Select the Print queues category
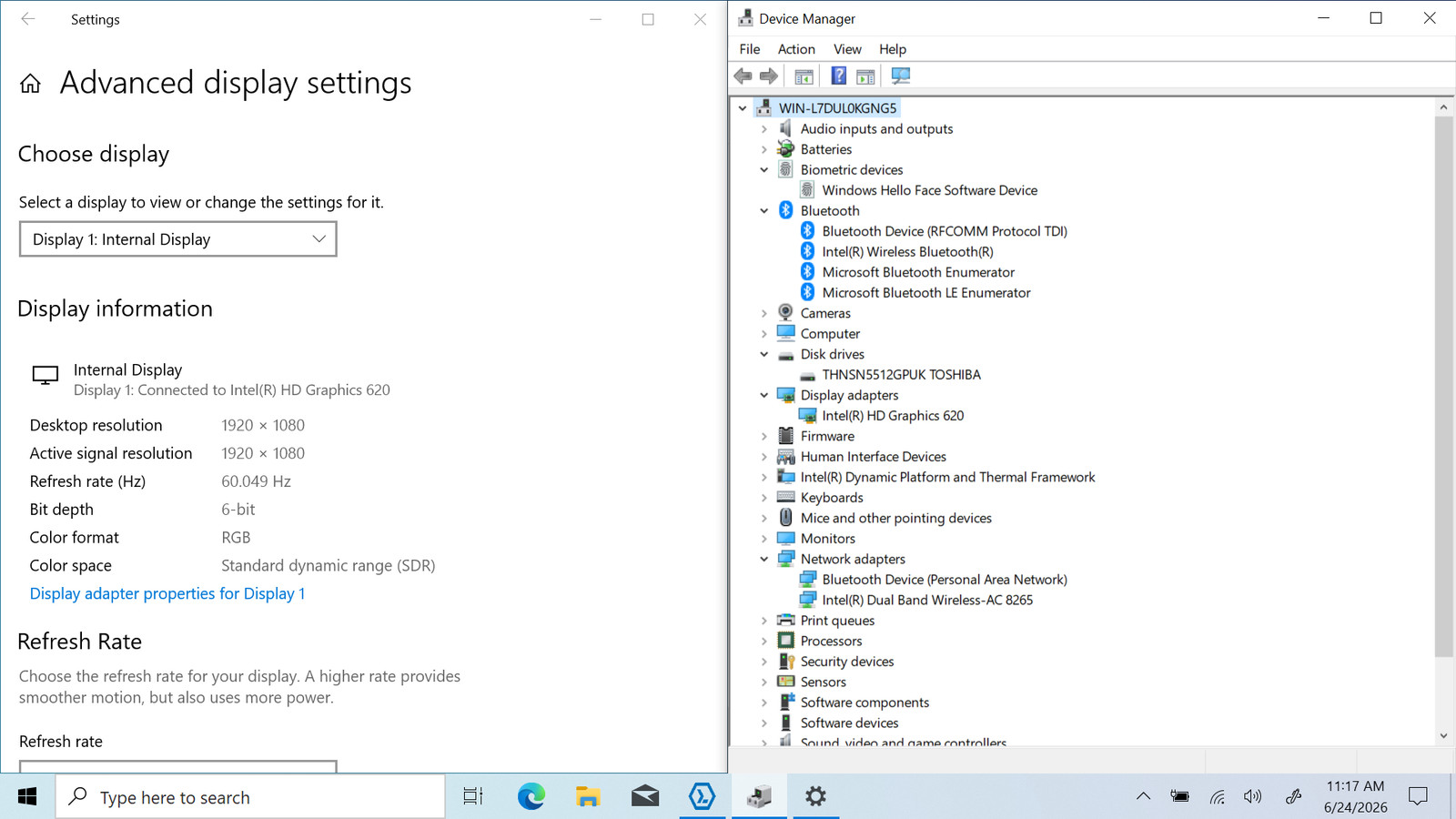 (x=837, y=621)
